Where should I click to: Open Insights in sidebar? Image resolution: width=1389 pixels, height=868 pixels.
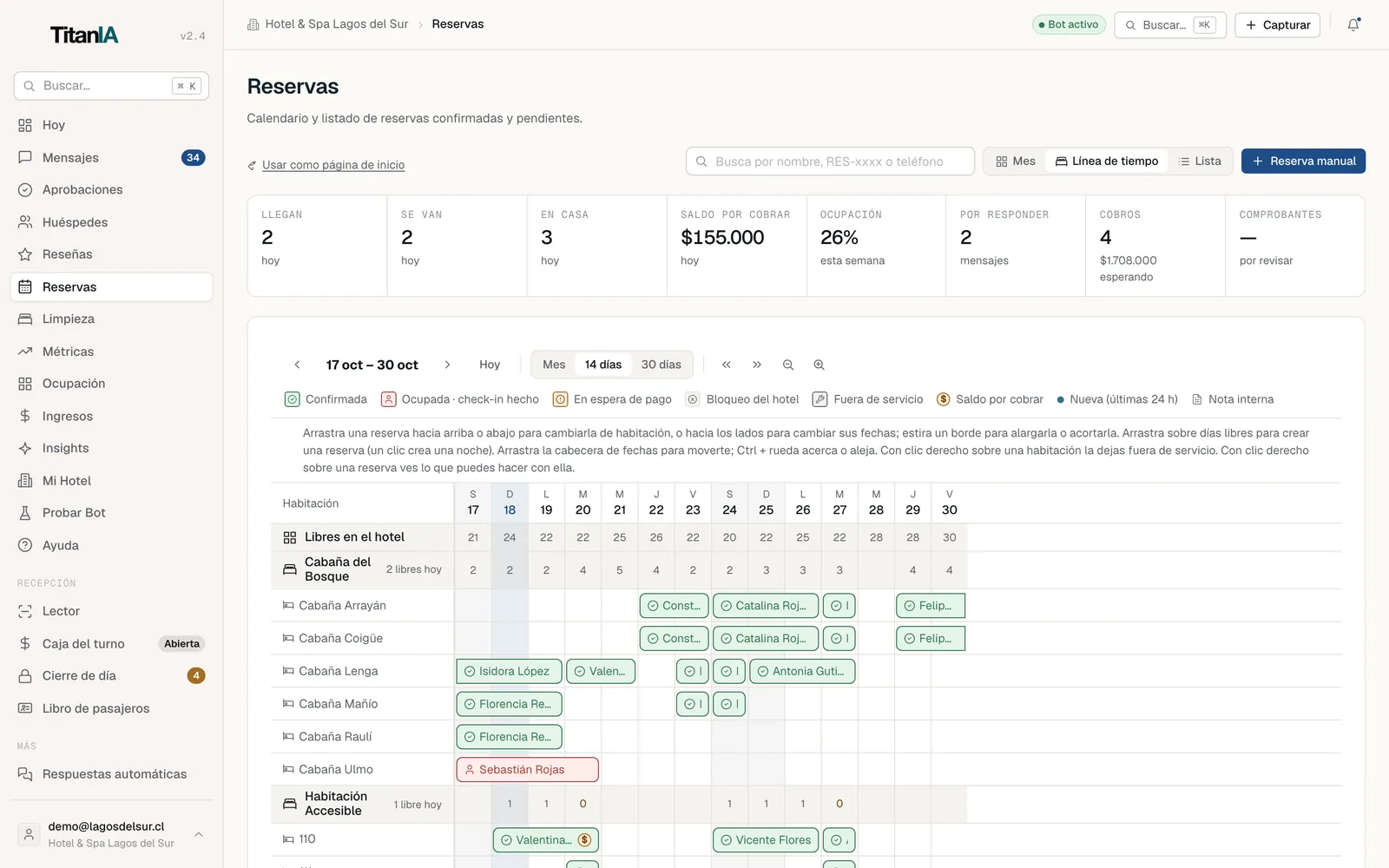pyautogui.click(x=111, y=449)
